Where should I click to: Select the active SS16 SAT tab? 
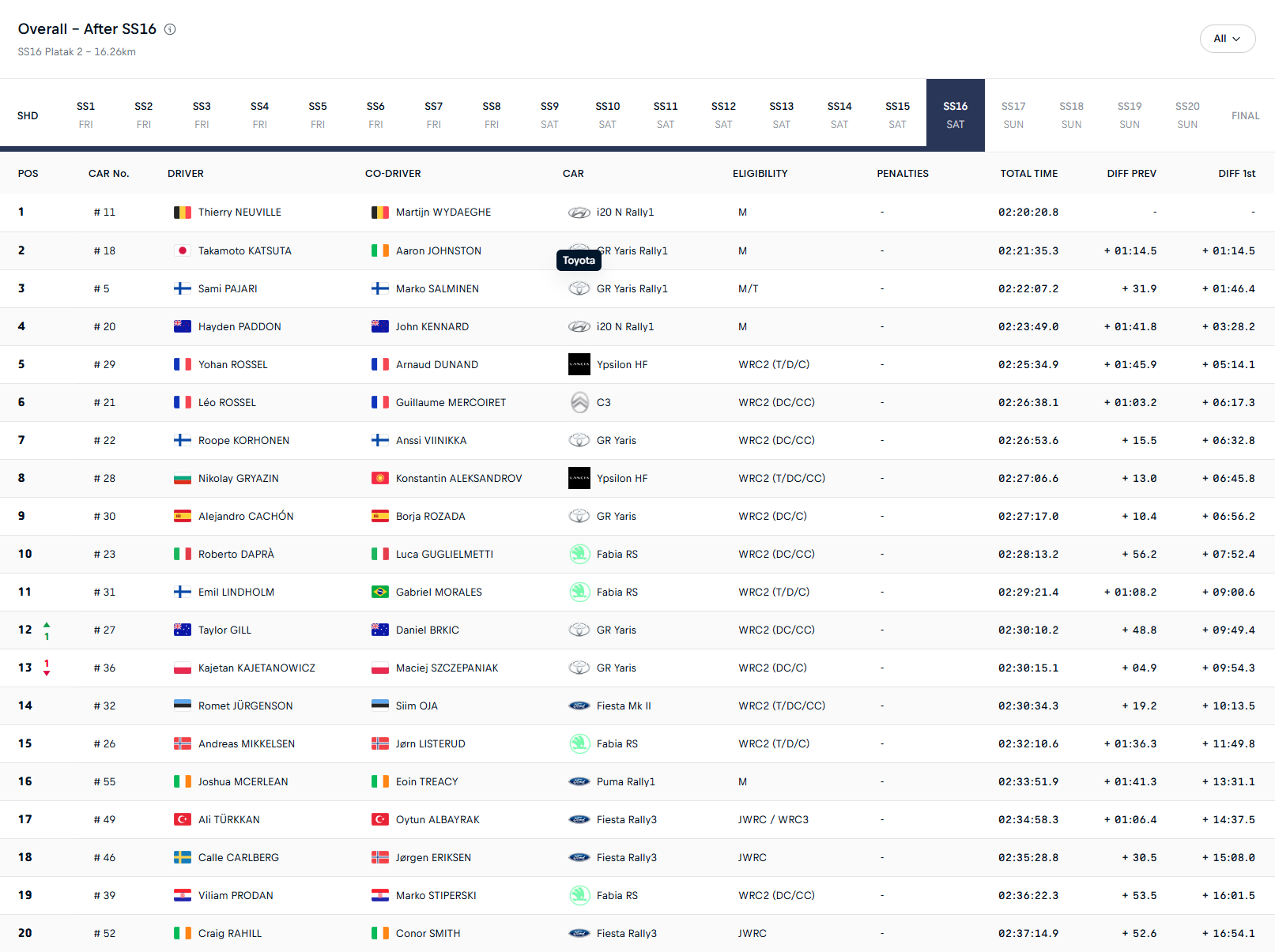pyautogui.click(x=955, y=115)
